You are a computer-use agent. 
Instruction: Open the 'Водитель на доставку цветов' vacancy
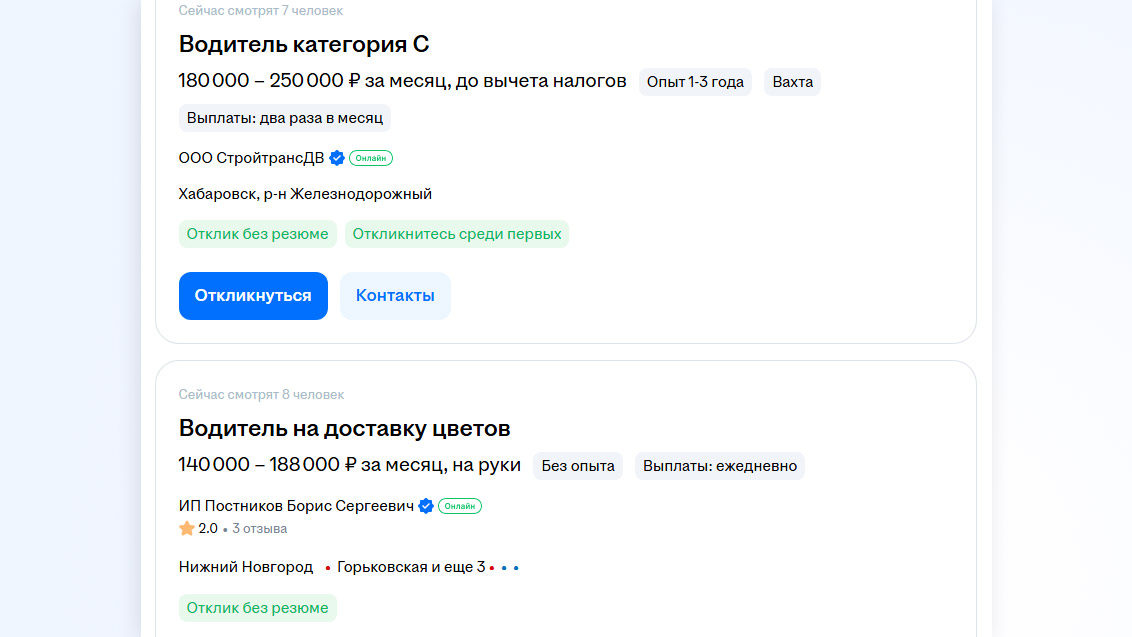click(344, 428)
